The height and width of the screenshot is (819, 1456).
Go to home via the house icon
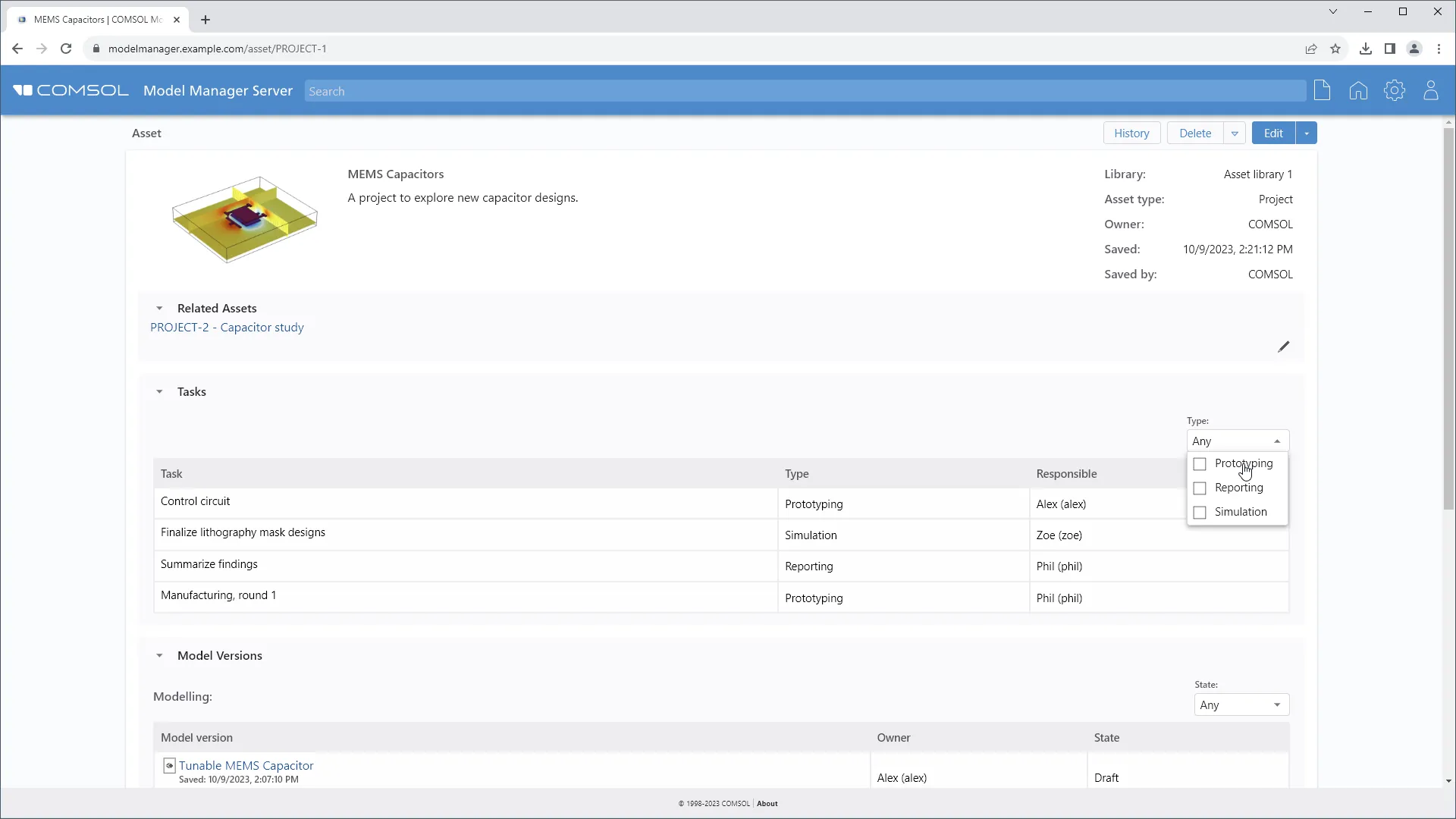(1358, 90)
